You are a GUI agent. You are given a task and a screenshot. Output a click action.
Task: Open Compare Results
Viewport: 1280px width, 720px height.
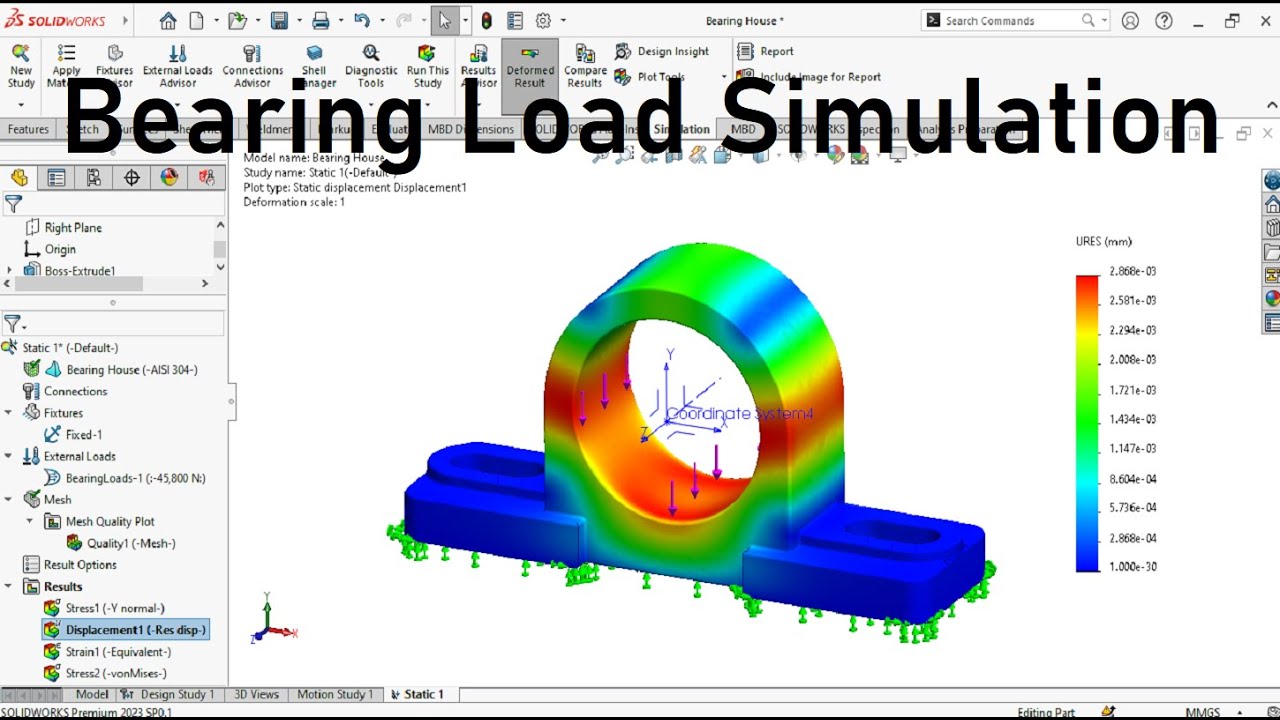(x=585, y=65)
